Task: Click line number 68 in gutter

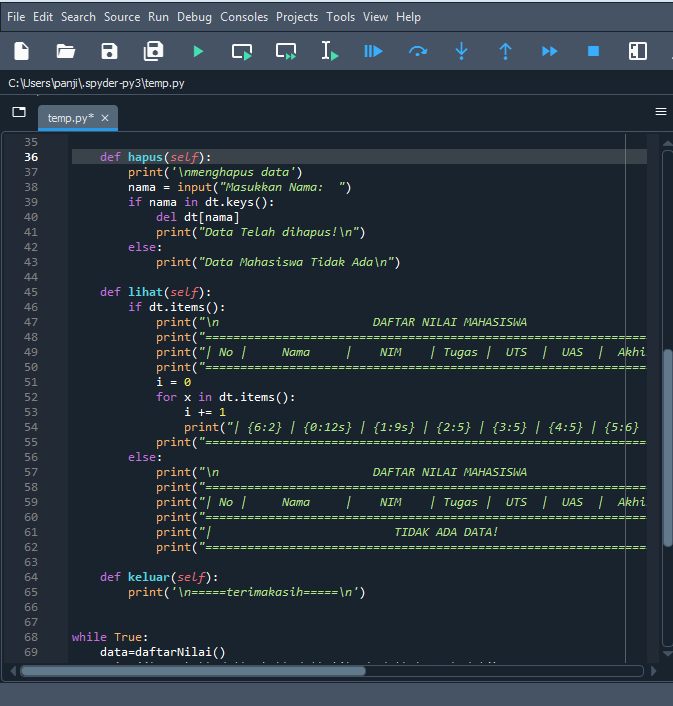Action: pos(31,637)
